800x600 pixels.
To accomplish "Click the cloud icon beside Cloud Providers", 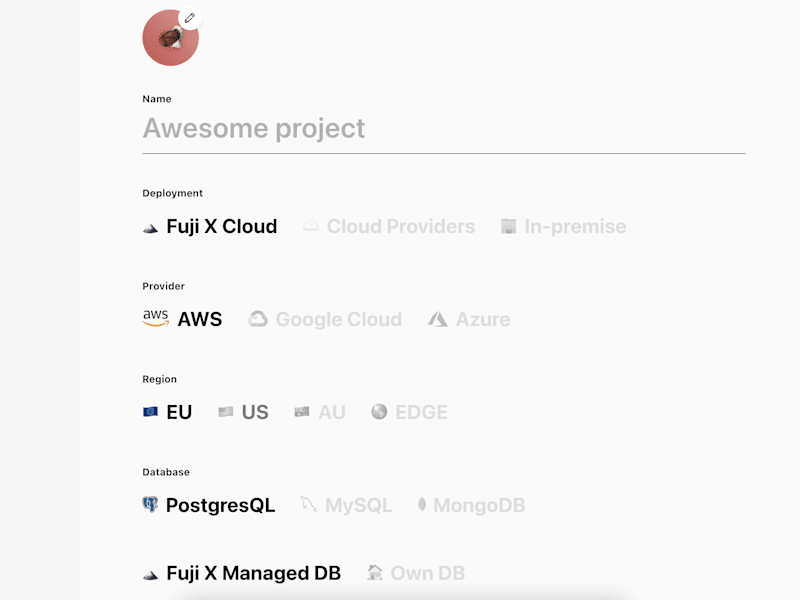I will (x=311, y=226).
